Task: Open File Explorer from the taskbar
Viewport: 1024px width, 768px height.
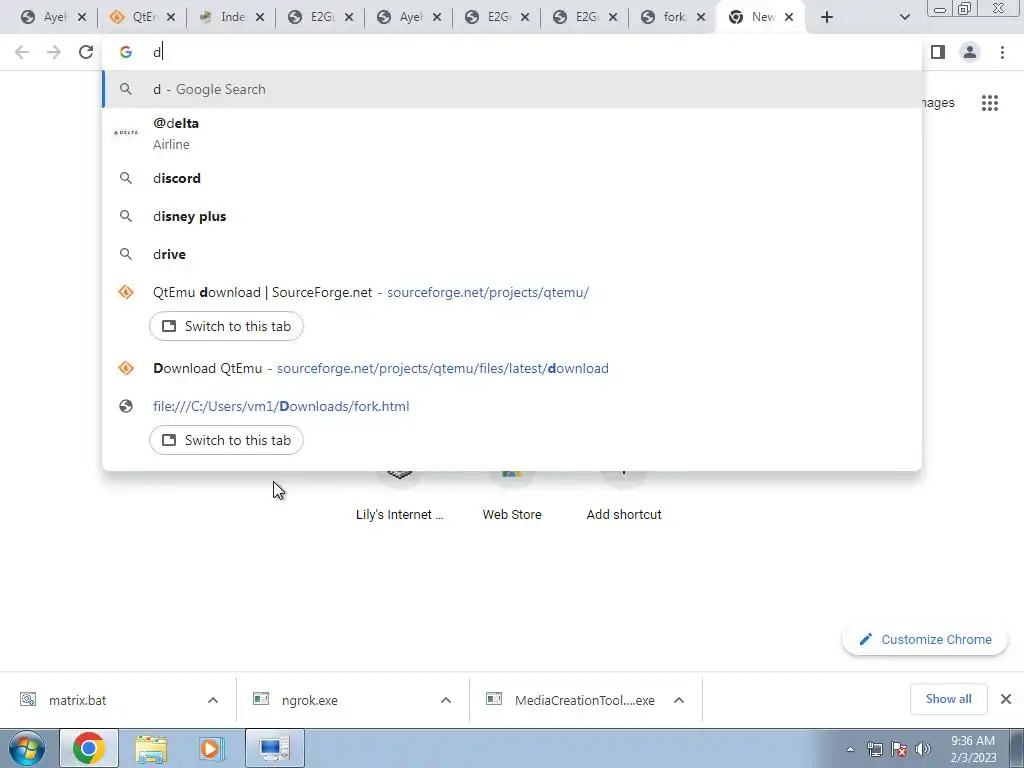Action: pyautogui.click(x=152, y=748)
